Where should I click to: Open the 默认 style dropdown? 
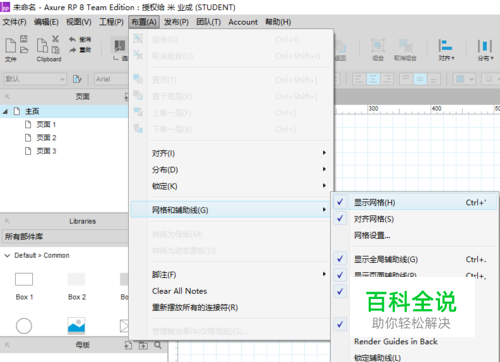pyautogui.click(x=35, y=79)
